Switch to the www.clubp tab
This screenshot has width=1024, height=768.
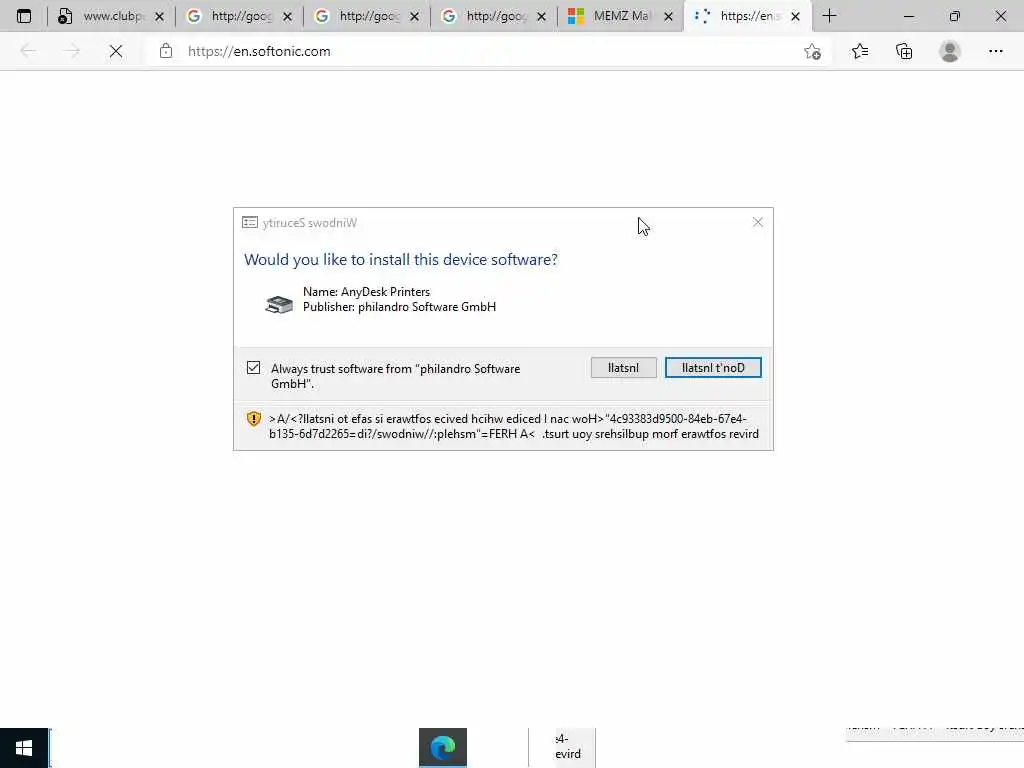click(x=110, y=16)
